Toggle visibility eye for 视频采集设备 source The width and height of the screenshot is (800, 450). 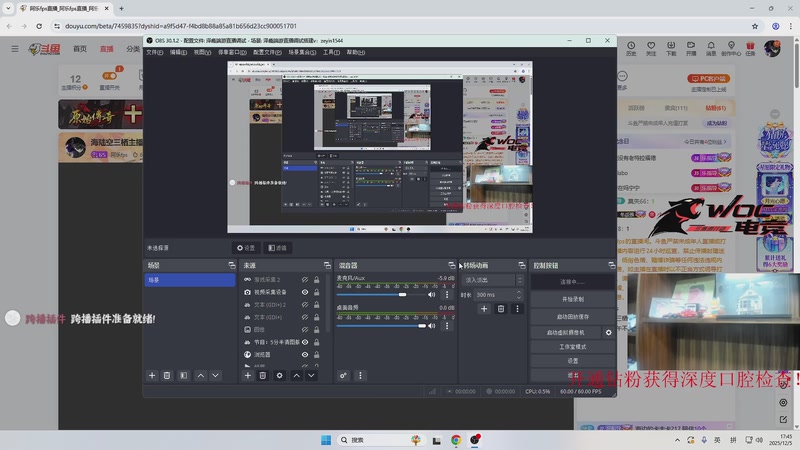pyautogui.click(x=305, y=292)
